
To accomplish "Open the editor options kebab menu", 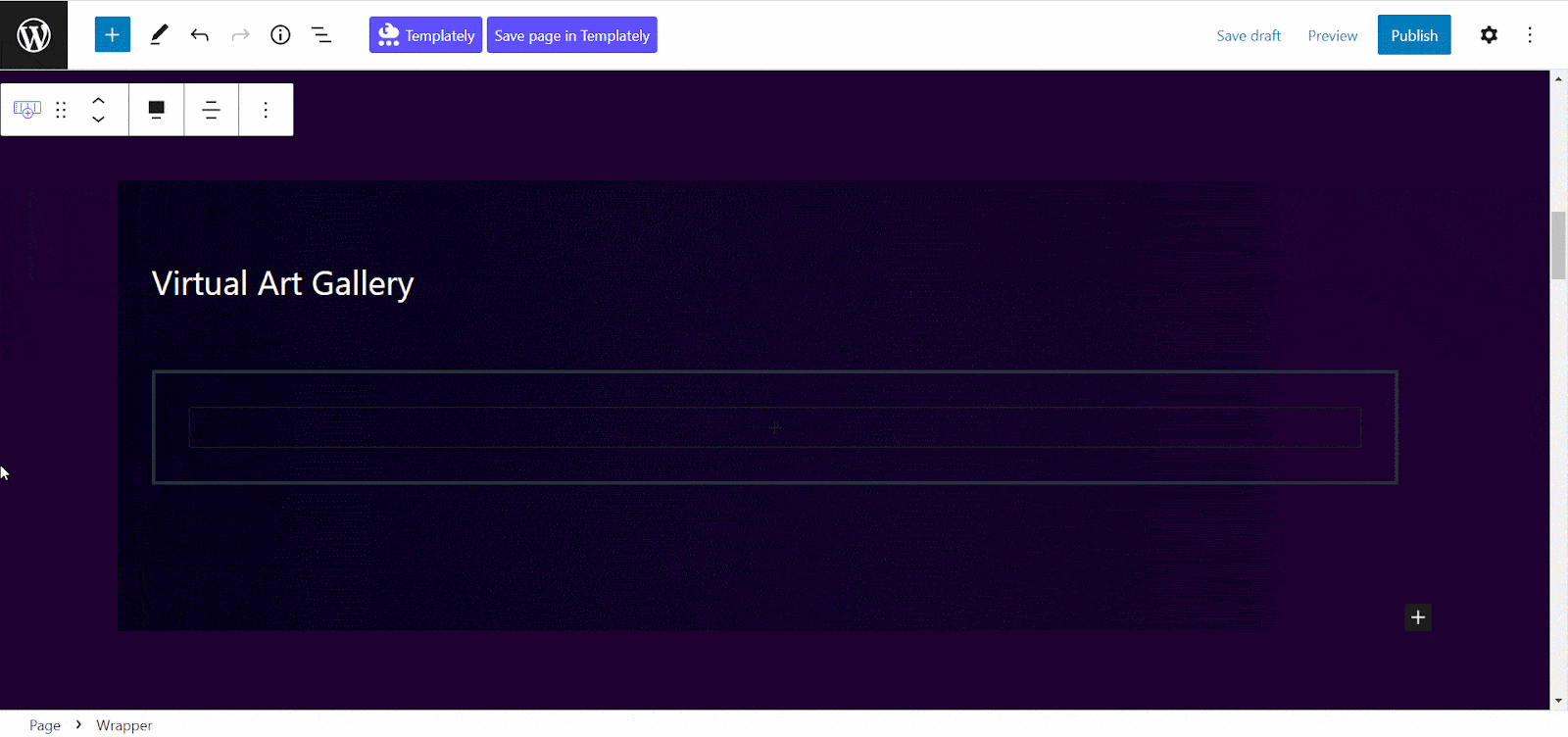I will pos(1530,35).
